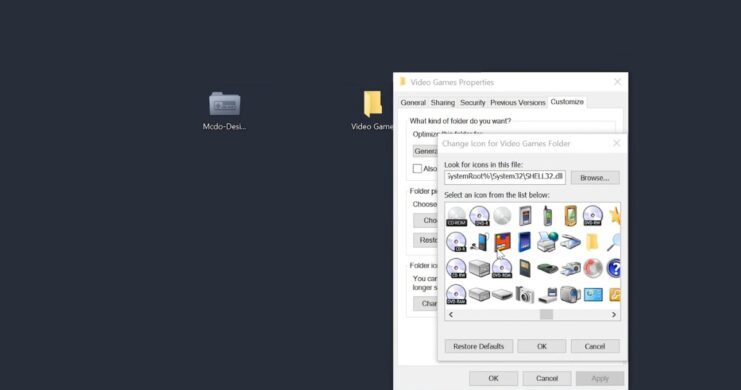Select the DVD-RW disc icon
This screenshot has width=741, height=390.
[x=593, y=216]
